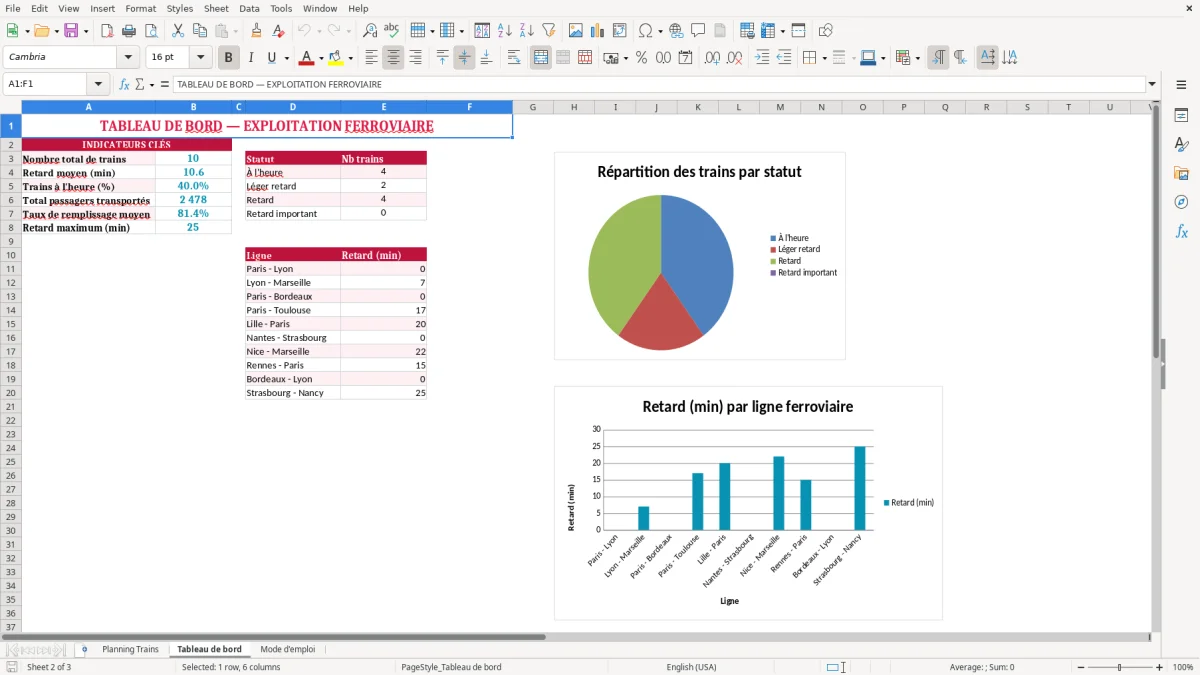Insert a hyperlink

tap(676, 31)
